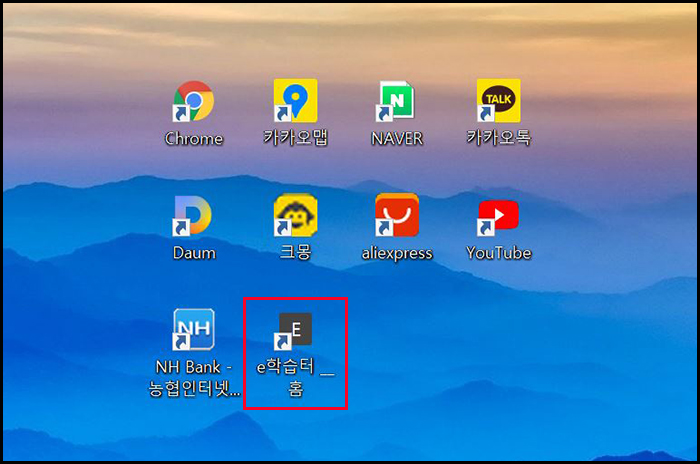Select the 카카오톡 TALK shortcut icon
The width and height of the screenshot is (700, 464).
(x=498, y=100)
